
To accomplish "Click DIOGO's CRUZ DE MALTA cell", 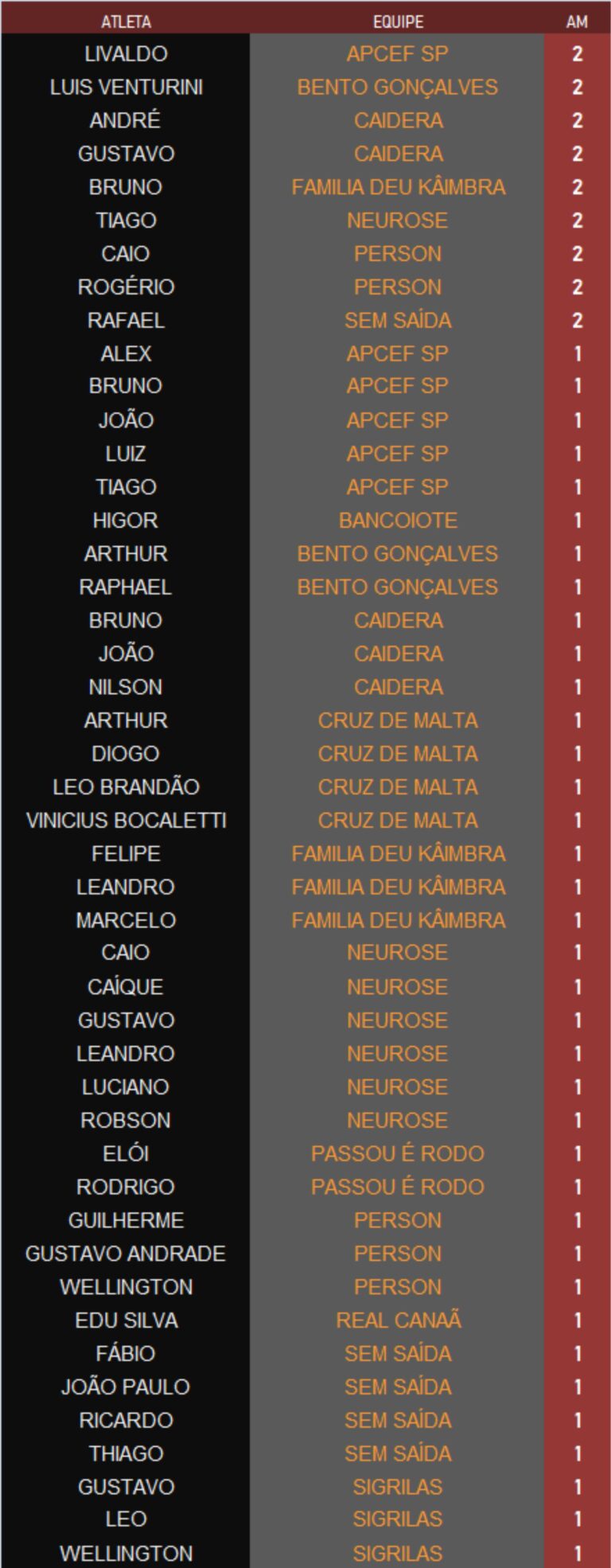I will click(x=398, y=754).
